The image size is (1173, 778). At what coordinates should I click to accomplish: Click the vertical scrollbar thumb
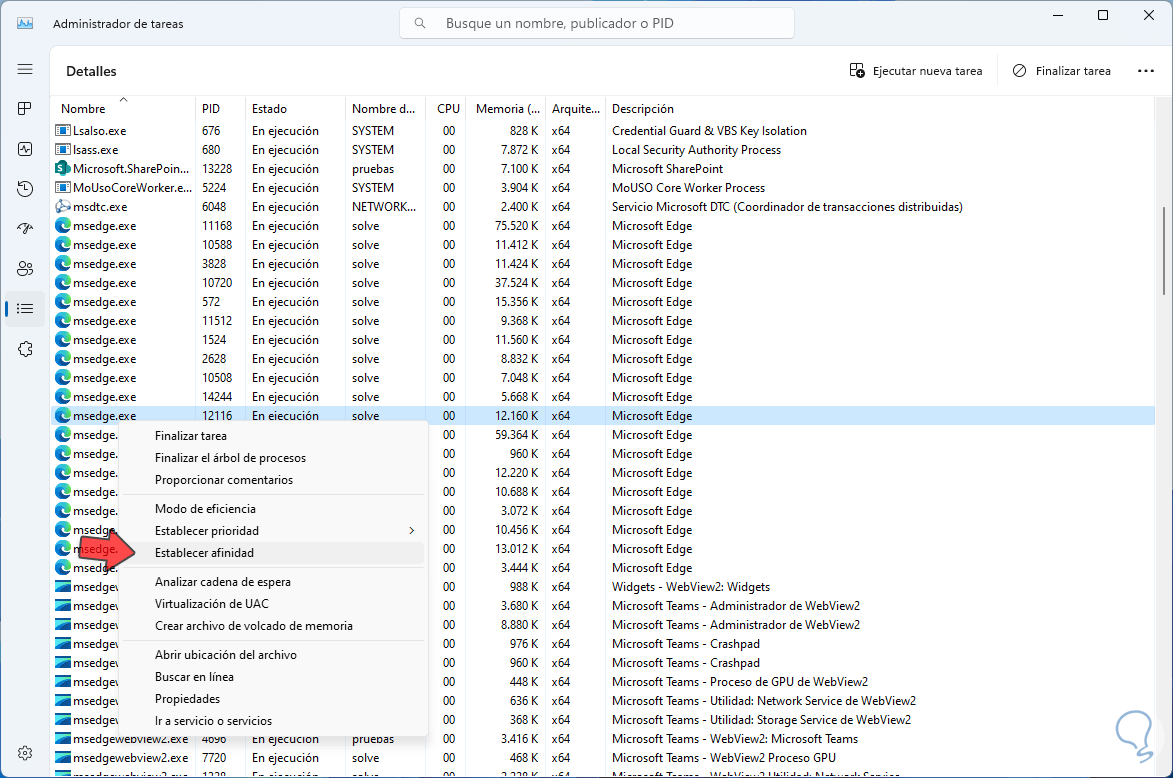coord(1163,251)
